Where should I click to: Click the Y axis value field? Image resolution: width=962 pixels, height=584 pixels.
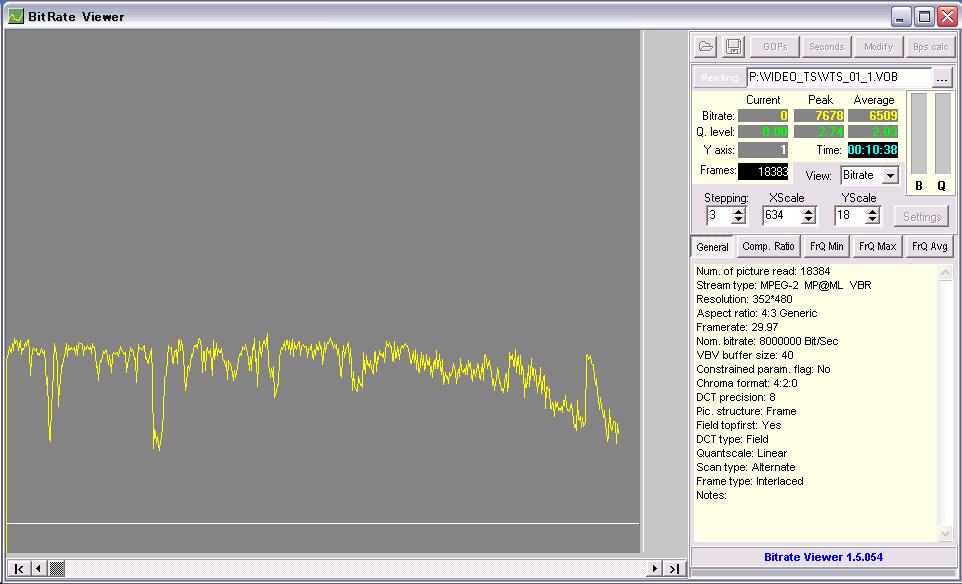(763, 150)
